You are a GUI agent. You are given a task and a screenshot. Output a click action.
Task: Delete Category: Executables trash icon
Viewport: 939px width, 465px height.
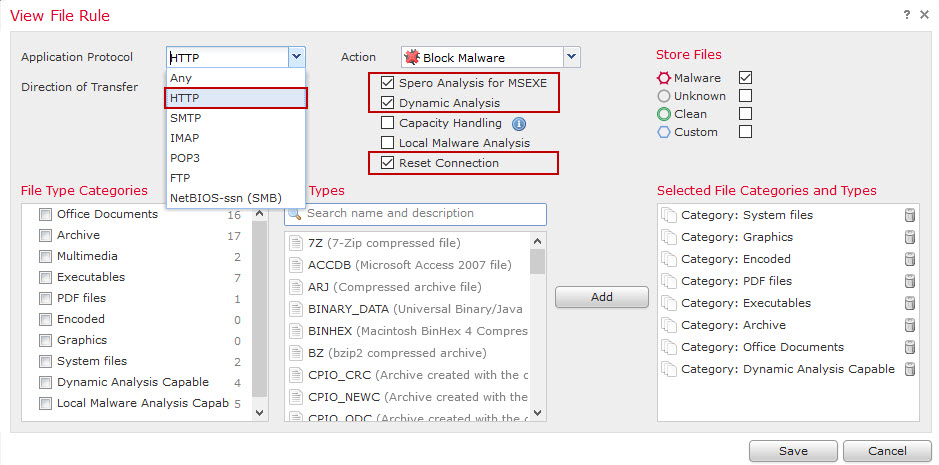[910, 303]
